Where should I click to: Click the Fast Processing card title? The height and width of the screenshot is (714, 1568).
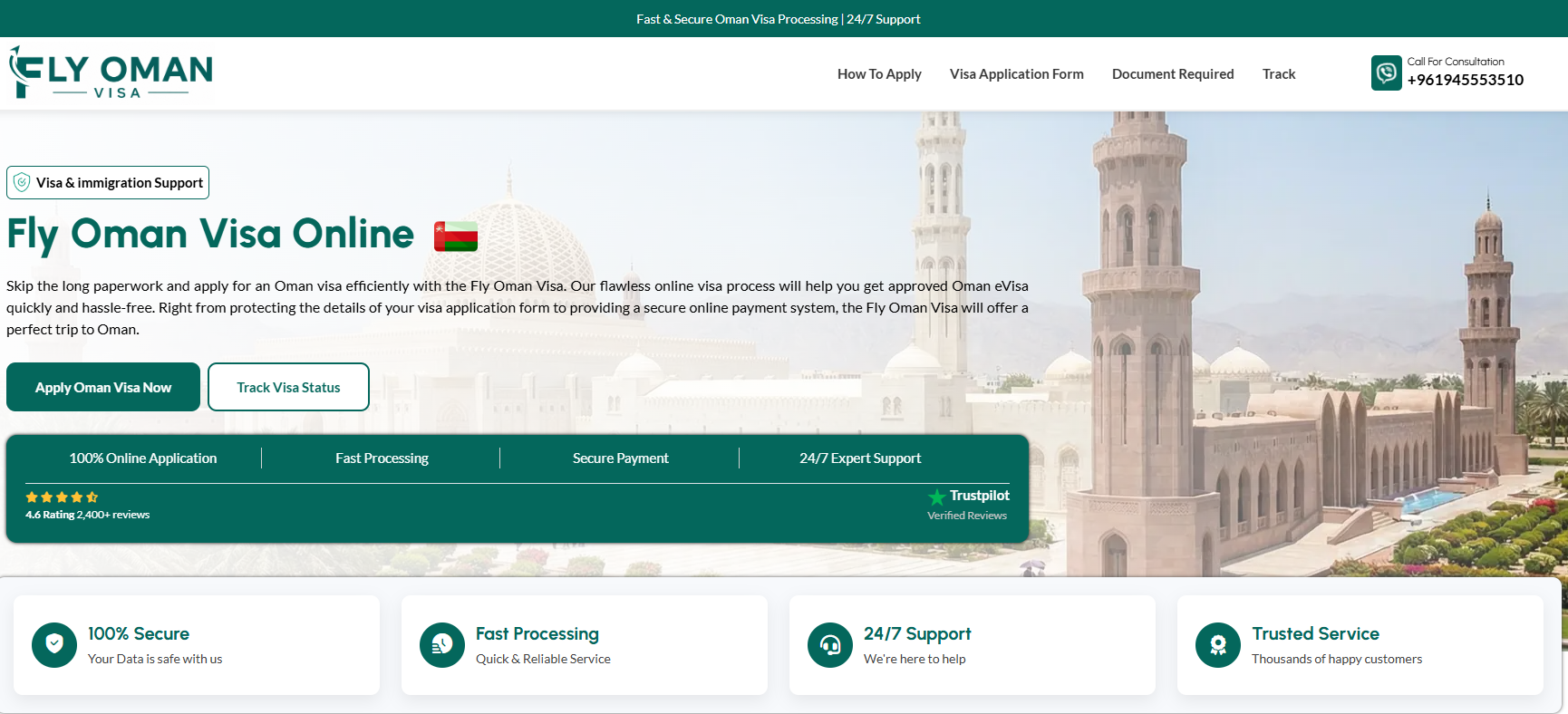[x=537, y=633]
